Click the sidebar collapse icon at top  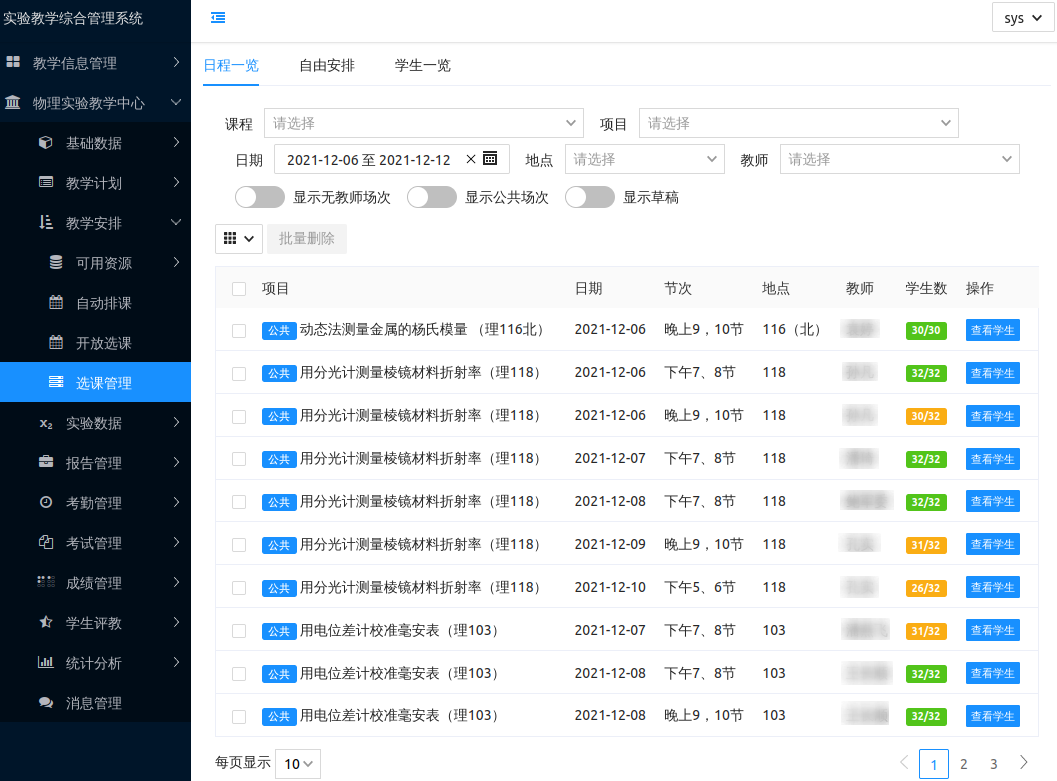218,17
